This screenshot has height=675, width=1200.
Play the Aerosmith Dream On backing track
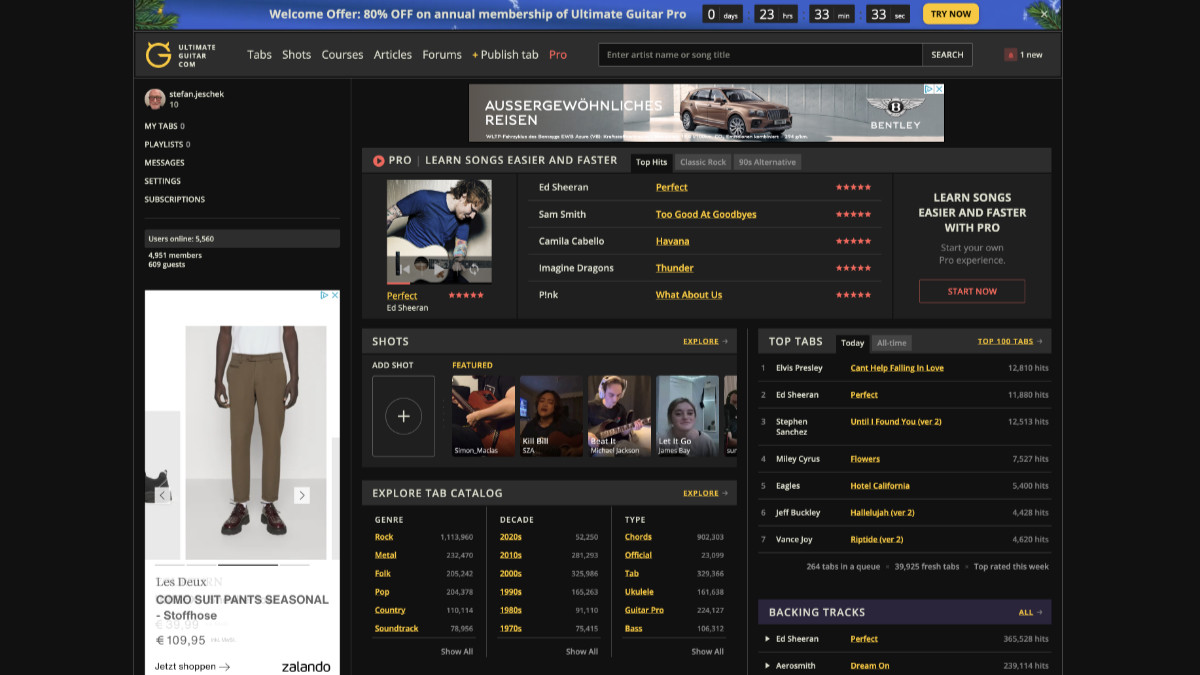pos(767,666)
